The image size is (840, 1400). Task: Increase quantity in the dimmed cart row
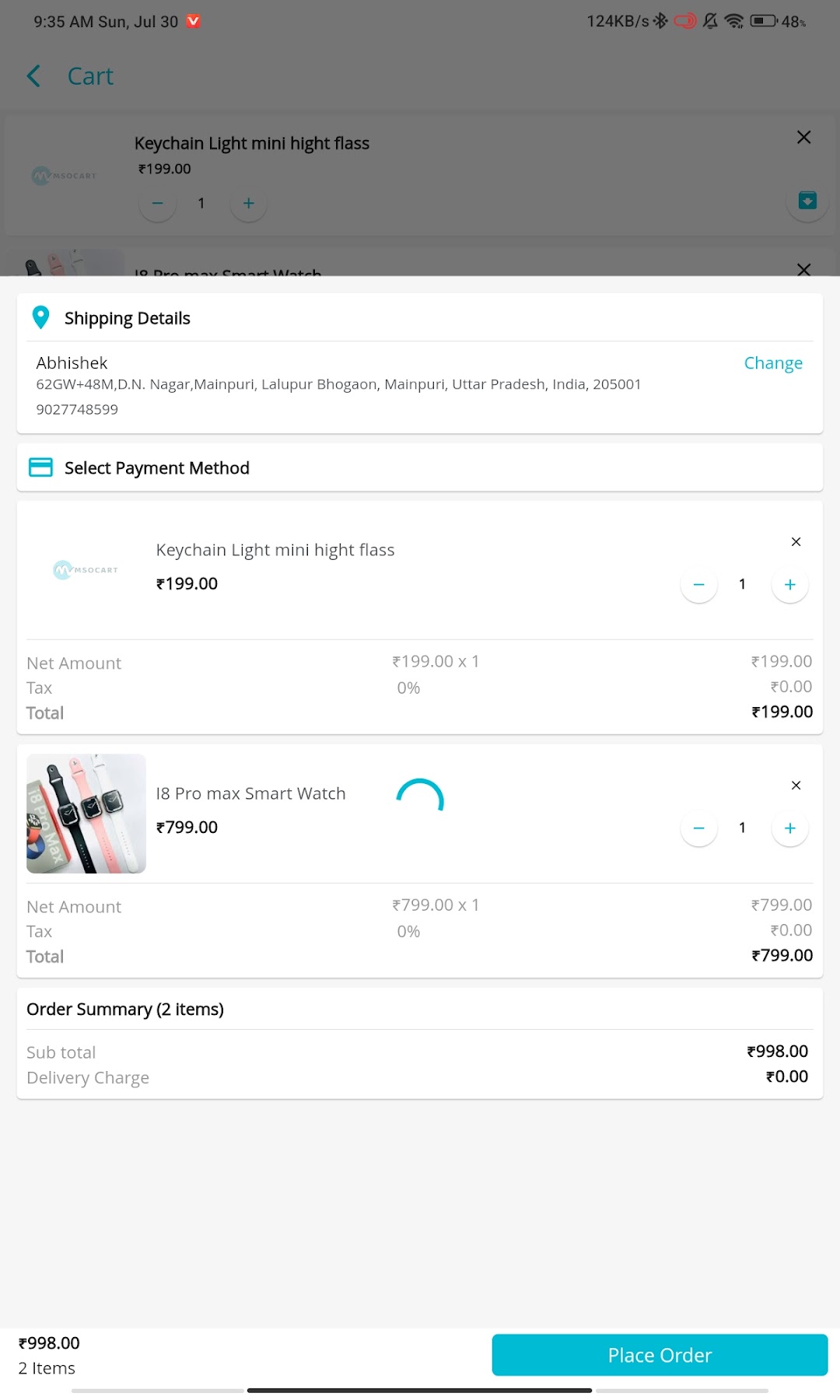[x=248, y=203]
